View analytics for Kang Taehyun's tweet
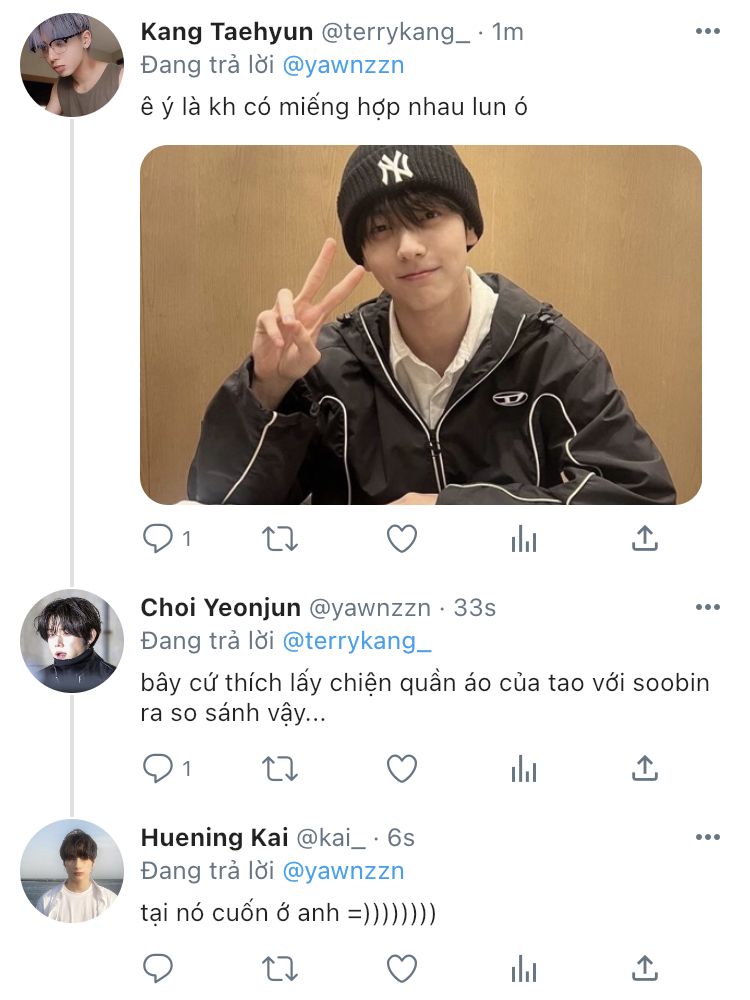 click(523, 540)
